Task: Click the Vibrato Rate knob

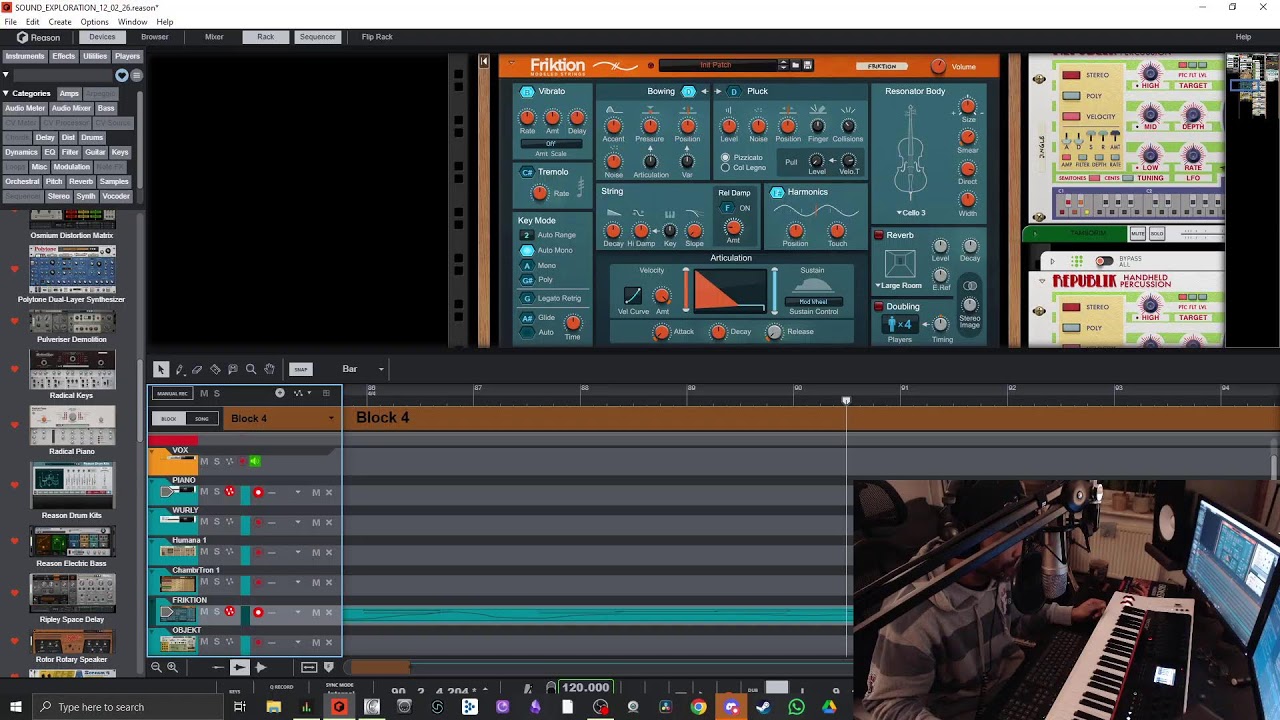Action: point(527,118)
